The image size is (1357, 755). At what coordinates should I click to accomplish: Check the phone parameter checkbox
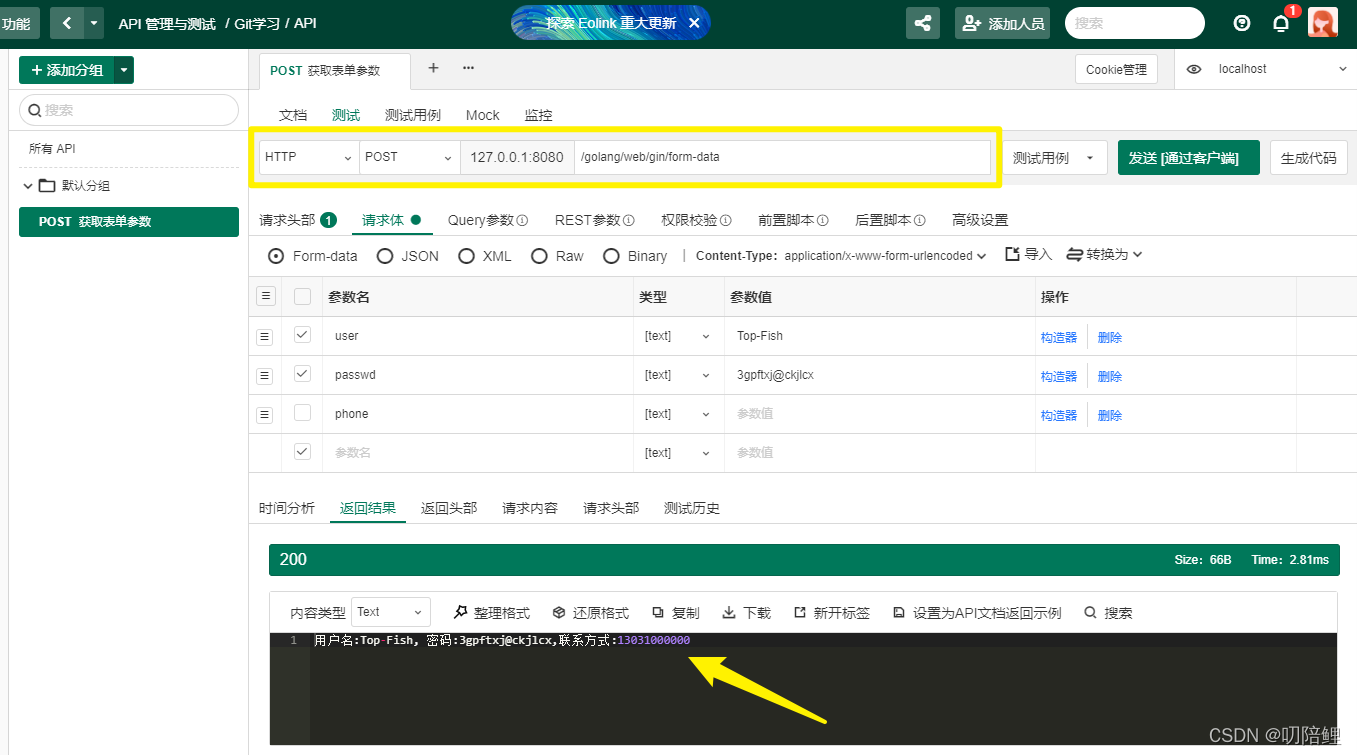point(302,413)
